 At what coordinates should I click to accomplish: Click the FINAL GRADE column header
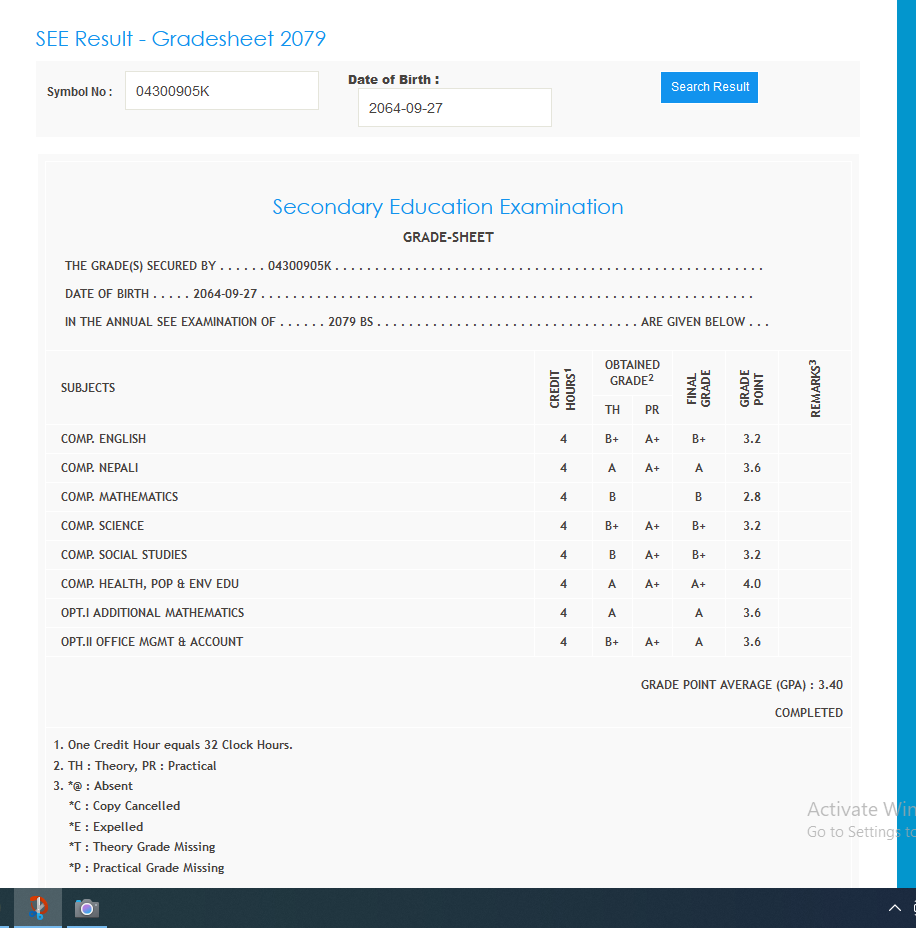698,388
